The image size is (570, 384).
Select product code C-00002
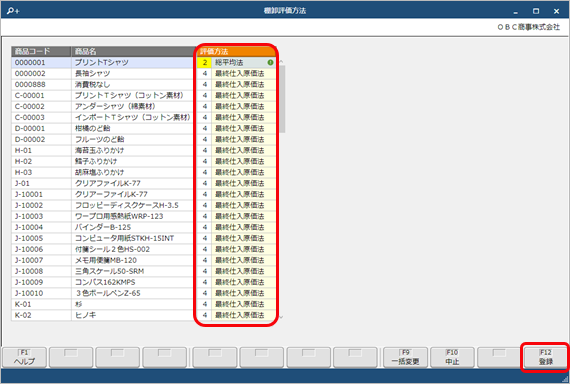point(29,106)
